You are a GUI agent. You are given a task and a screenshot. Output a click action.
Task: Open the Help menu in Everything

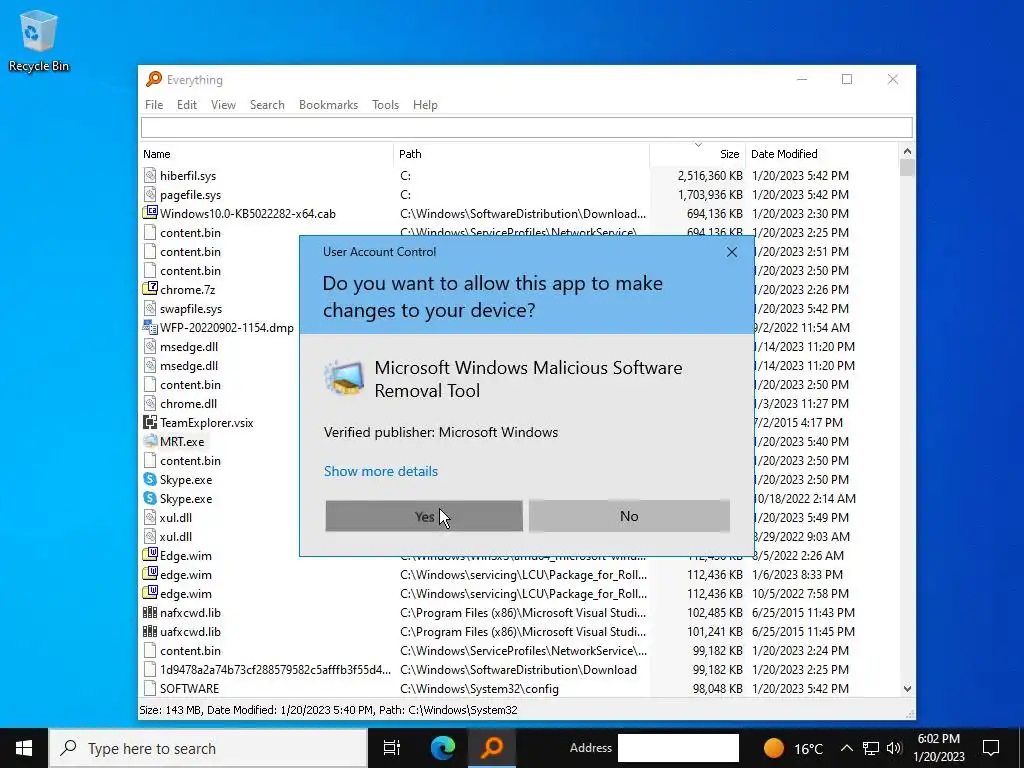coord(425,104)
